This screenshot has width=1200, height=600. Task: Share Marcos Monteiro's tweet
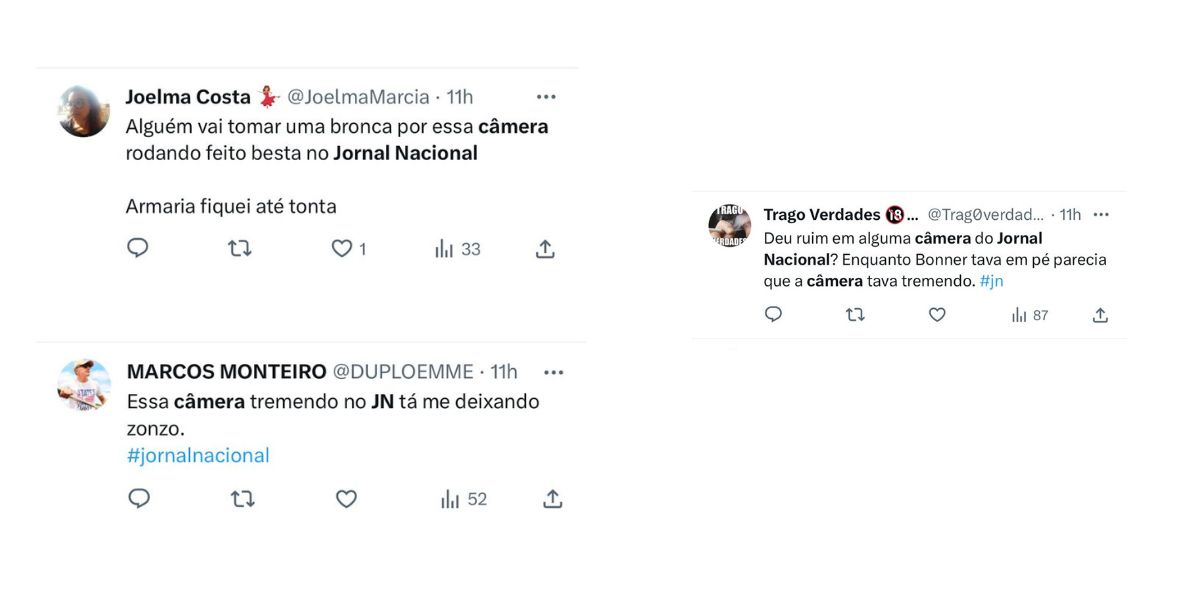[552, 498]
